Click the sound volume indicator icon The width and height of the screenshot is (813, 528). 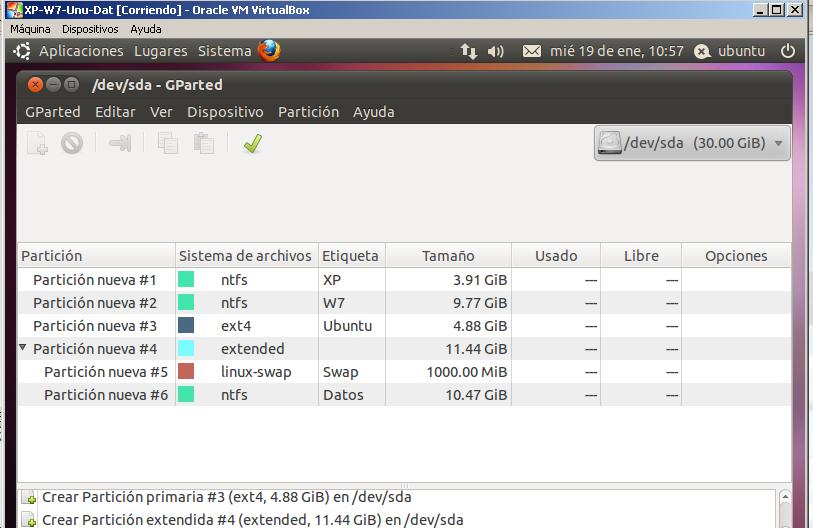(495, 51)
